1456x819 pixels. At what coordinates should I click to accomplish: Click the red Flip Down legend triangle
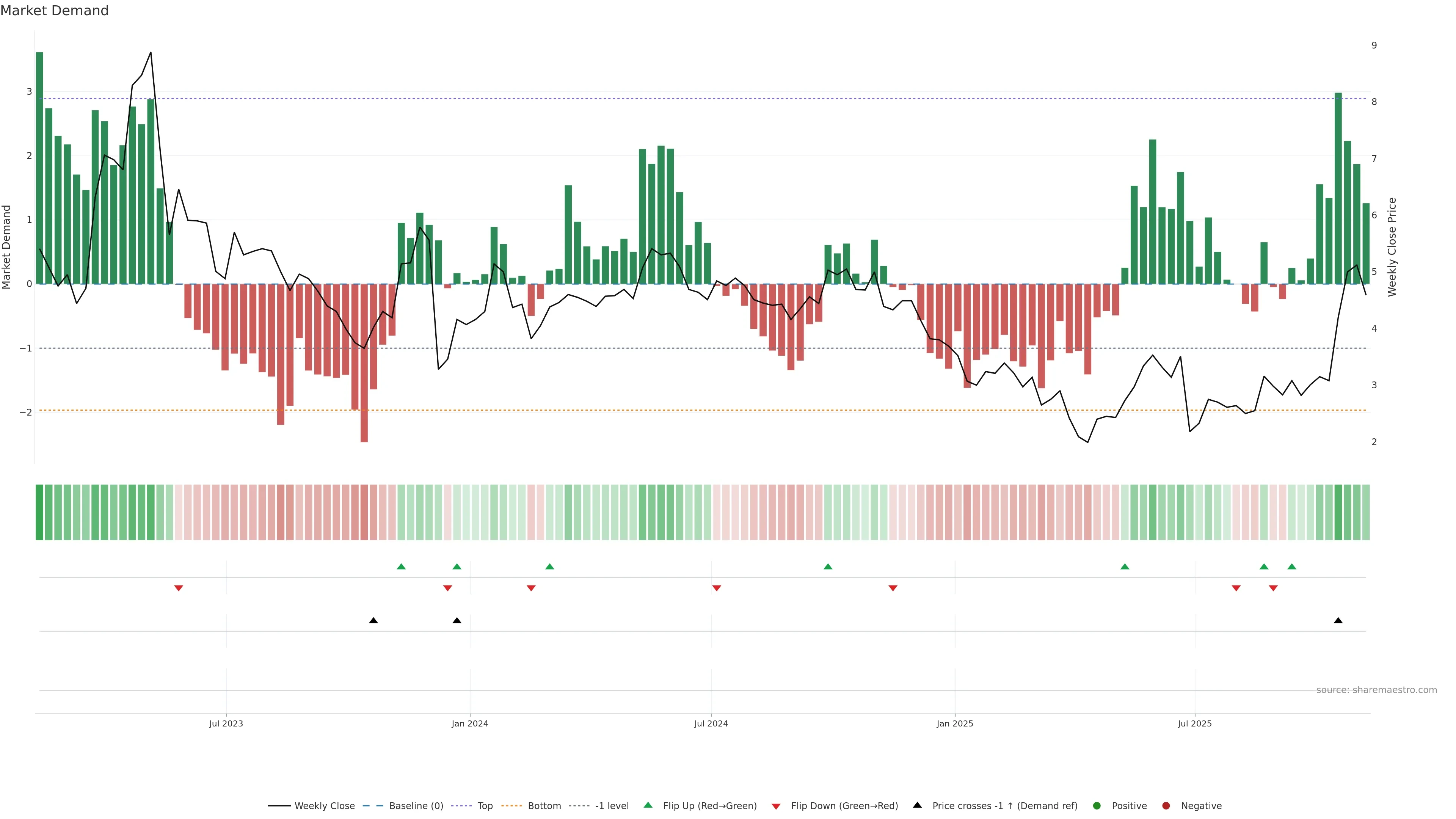775,806
